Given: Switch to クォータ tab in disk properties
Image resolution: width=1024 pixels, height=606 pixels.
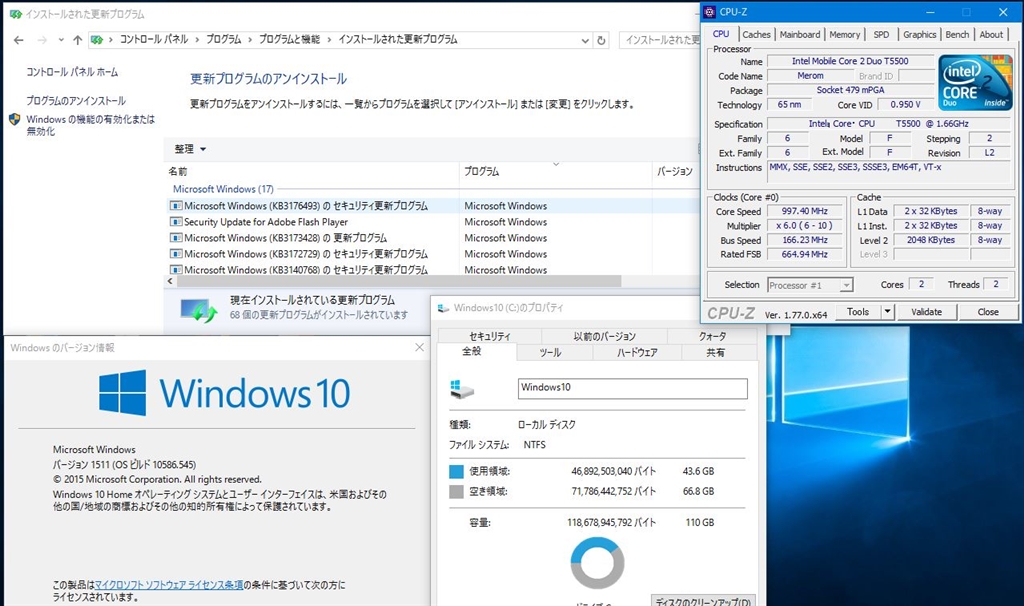Looking at the screenshot, I should coord(712,336).
